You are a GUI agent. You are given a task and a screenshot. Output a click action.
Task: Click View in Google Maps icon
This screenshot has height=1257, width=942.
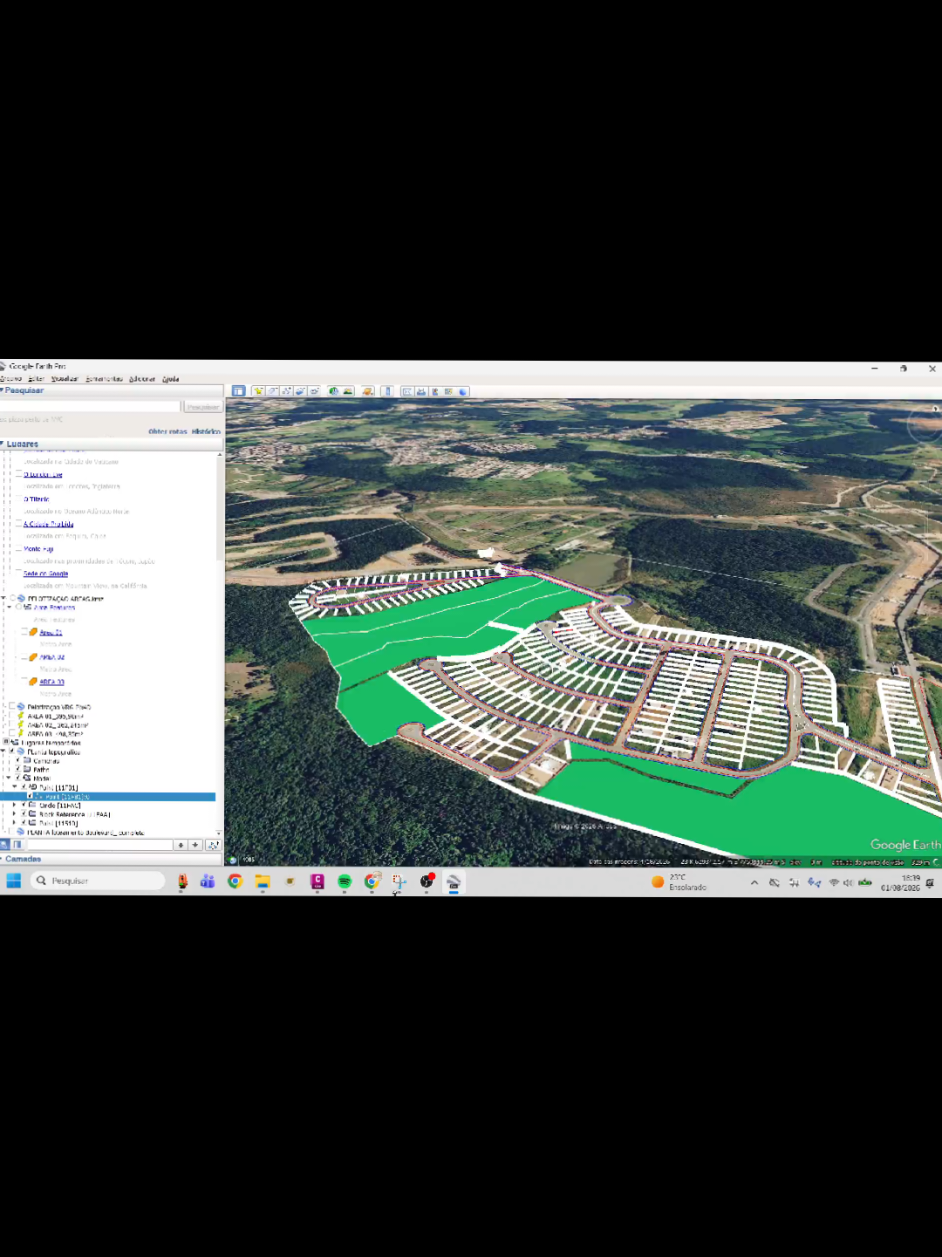coord(448,391)
